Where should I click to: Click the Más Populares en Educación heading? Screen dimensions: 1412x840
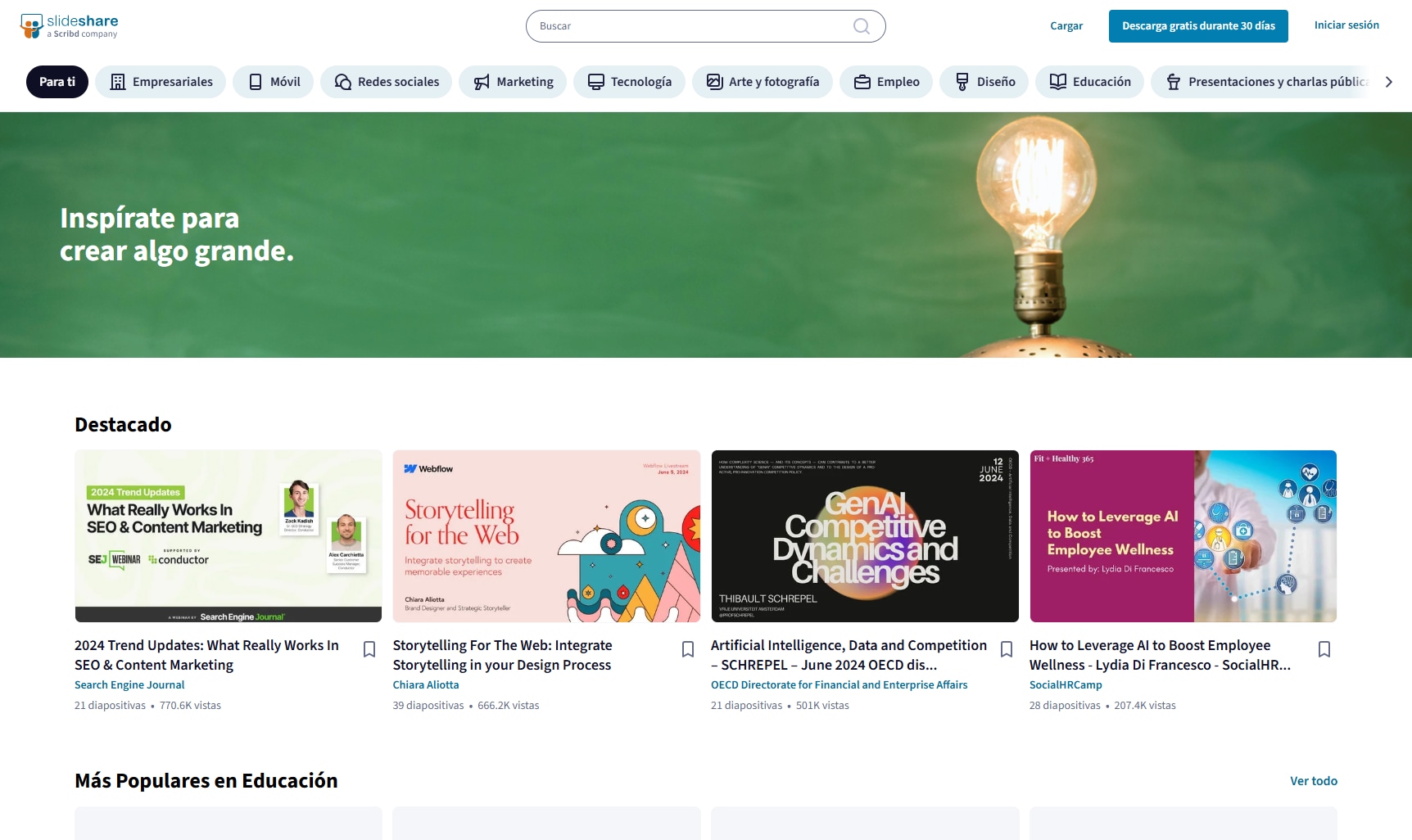206,781
